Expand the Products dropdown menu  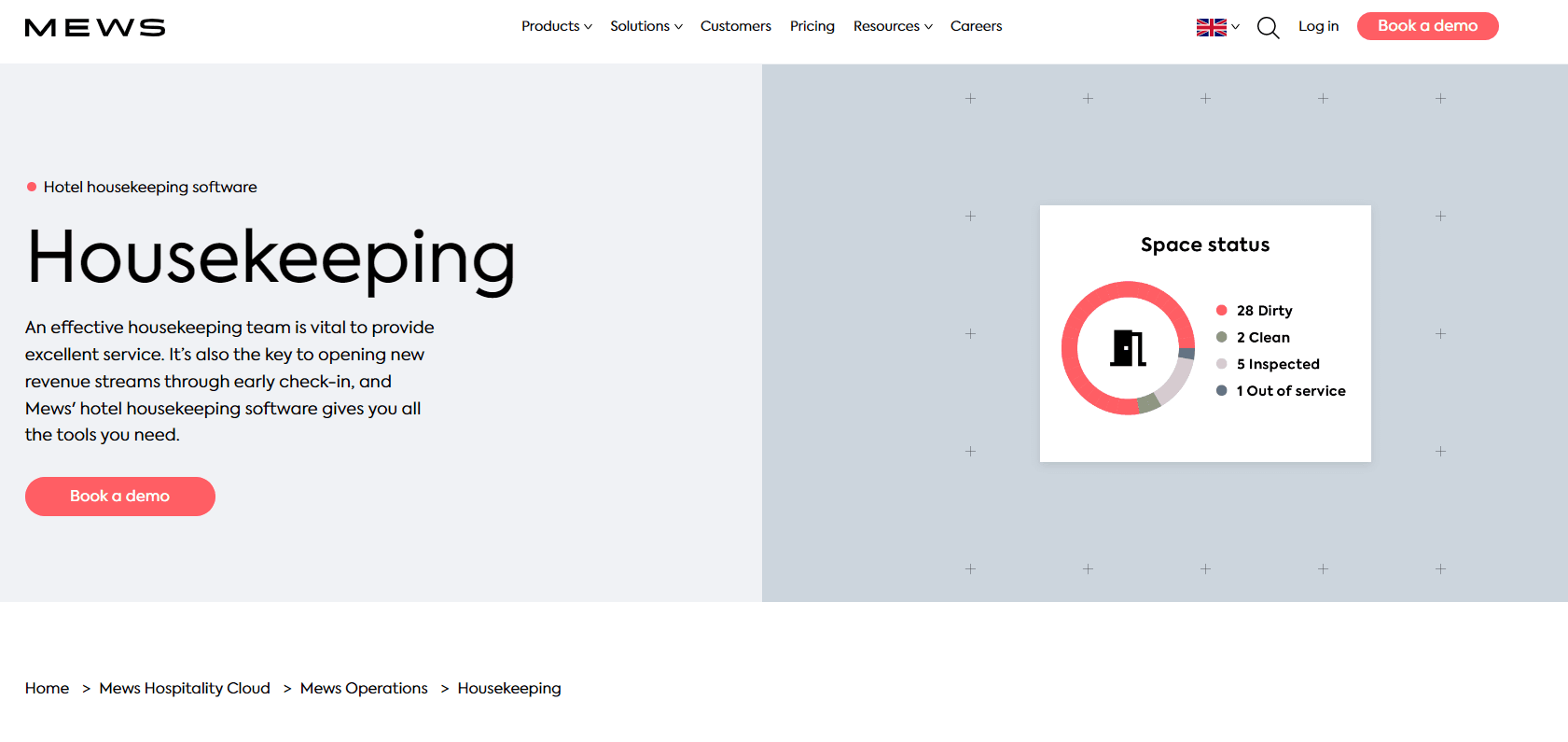click(556, 26)
